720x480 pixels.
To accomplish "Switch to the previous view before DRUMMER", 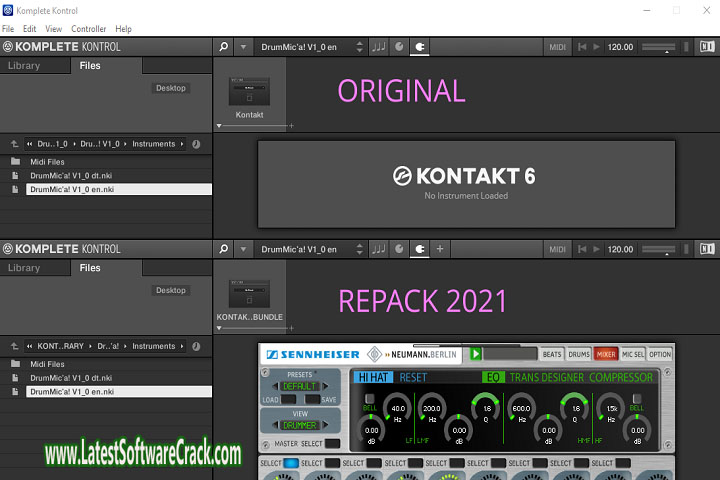I will point(275,425).
